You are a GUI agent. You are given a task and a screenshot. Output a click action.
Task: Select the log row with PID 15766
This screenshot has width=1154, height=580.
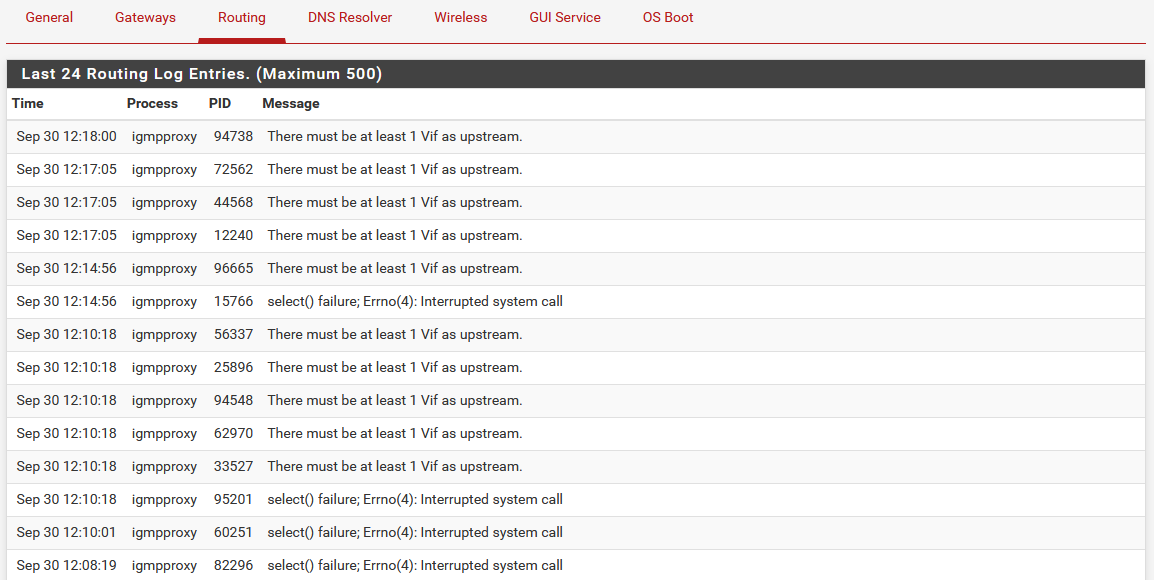point(576,302)
